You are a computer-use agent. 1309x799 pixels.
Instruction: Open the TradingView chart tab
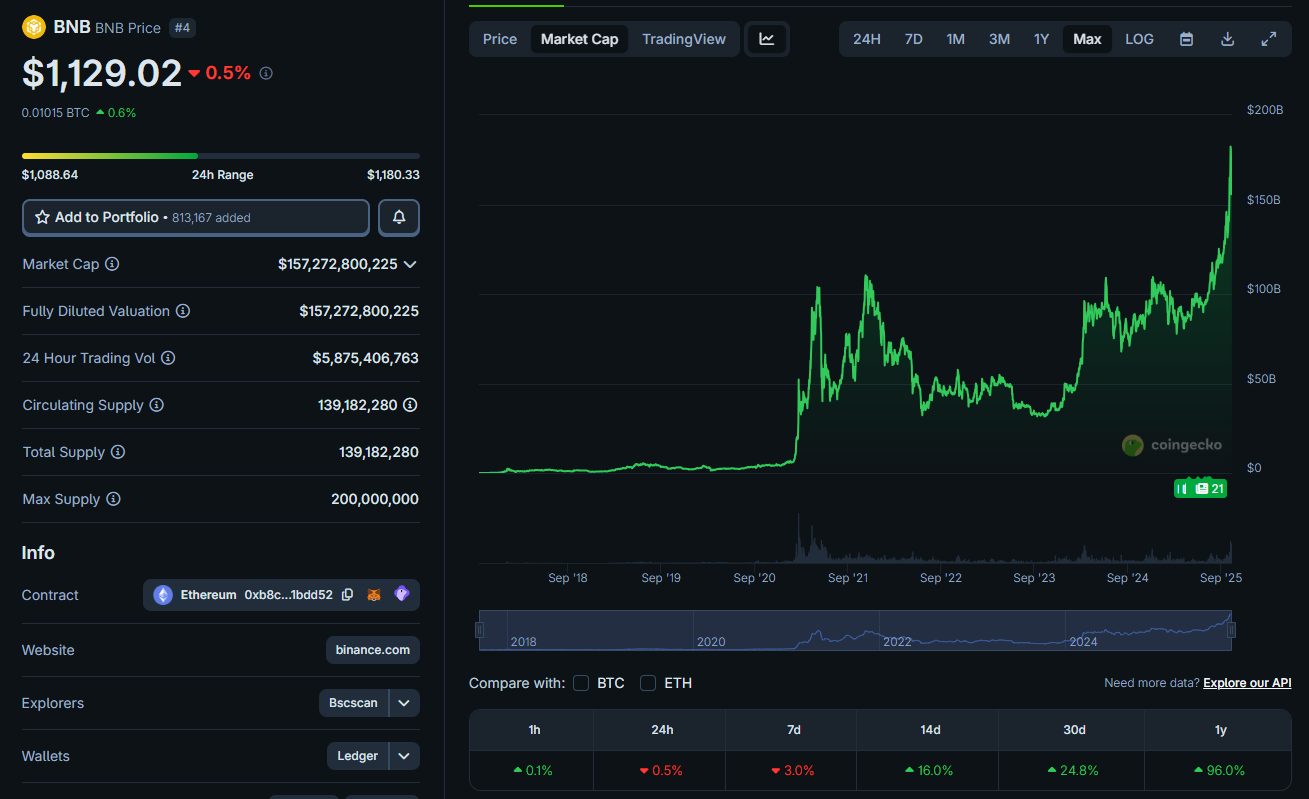(684, 39)
